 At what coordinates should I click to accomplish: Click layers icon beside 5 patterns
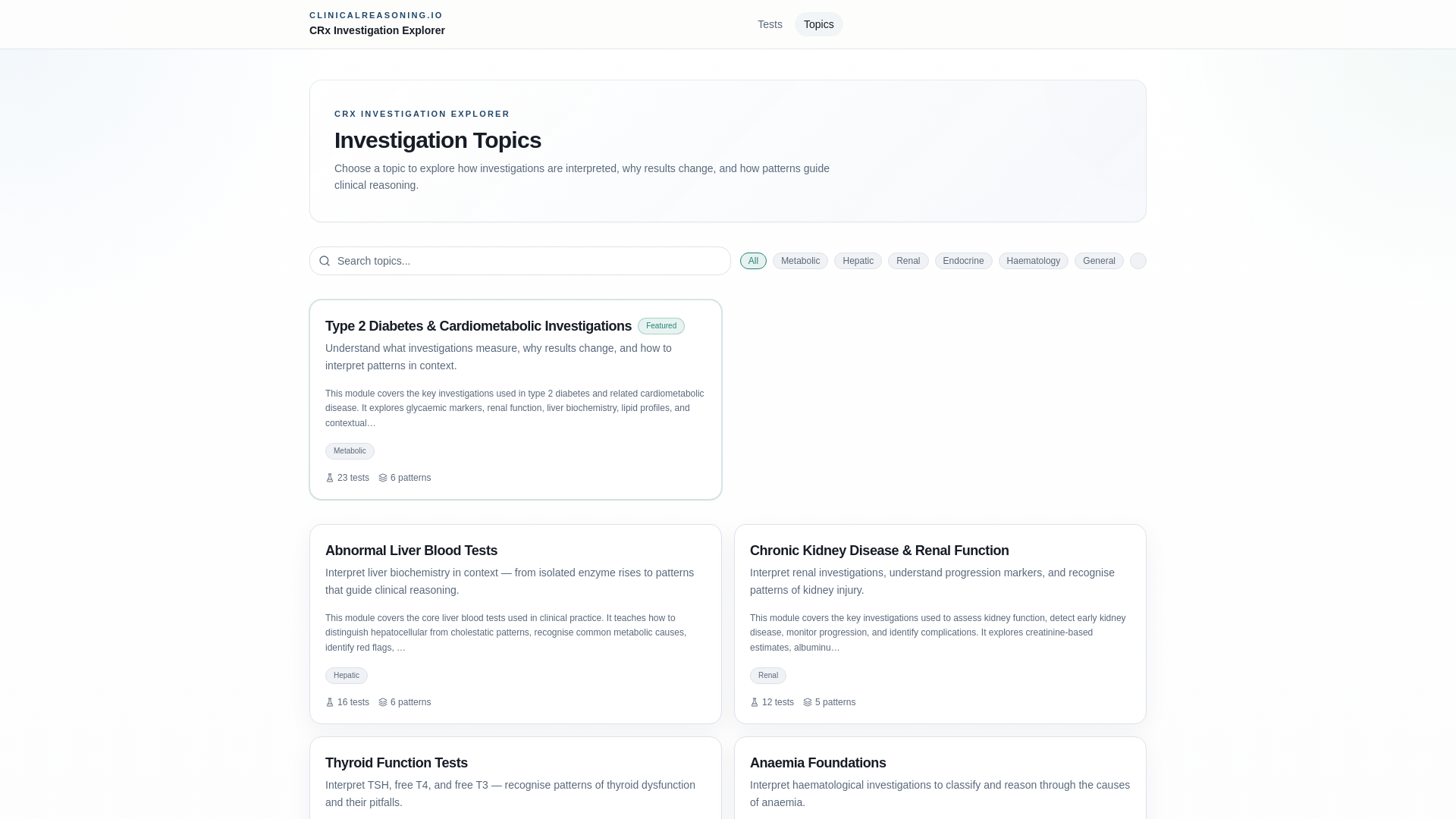(x=808, y=702)
